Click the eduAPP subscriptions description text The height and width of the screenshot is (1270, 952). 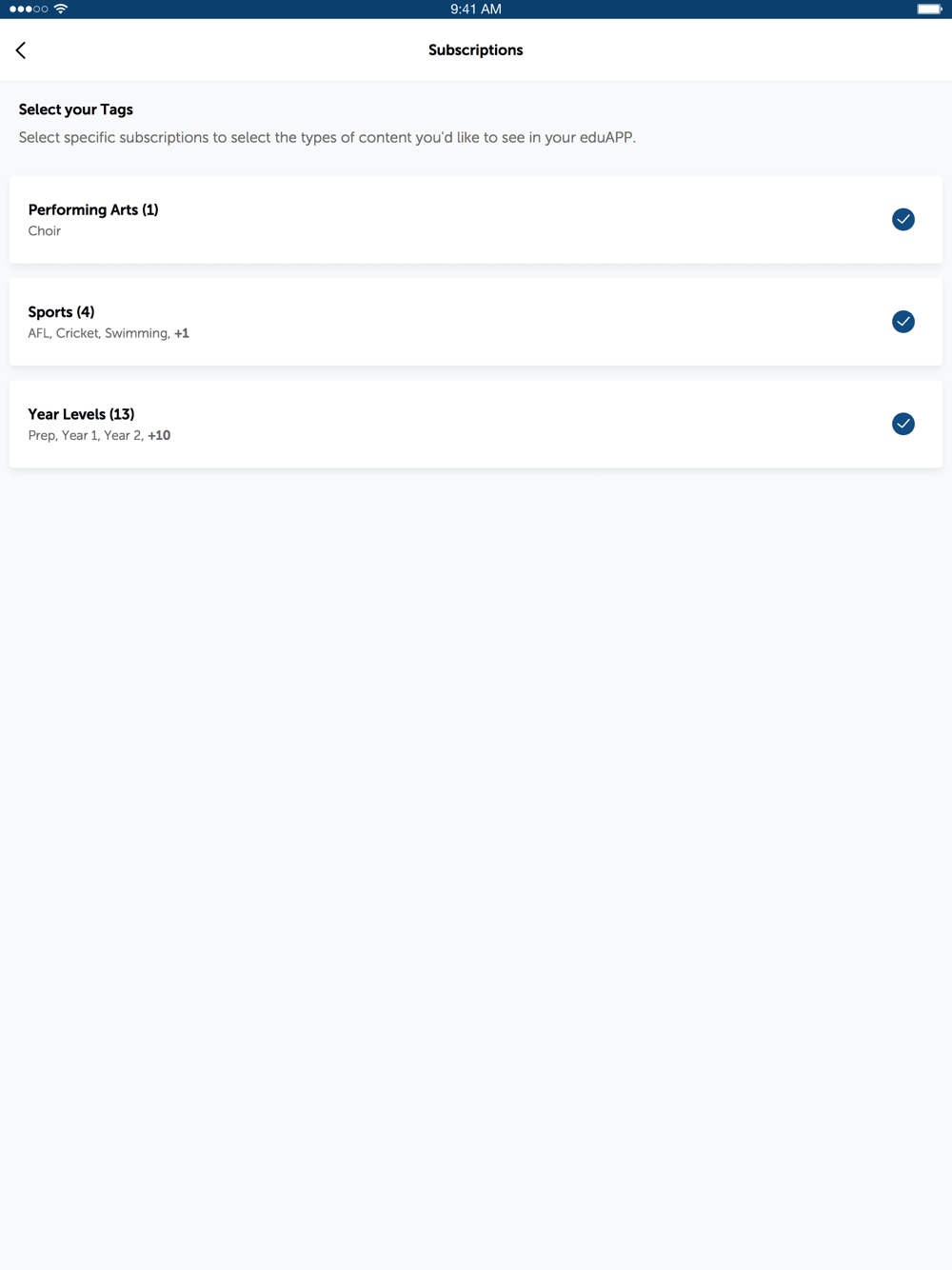point(327,138)
